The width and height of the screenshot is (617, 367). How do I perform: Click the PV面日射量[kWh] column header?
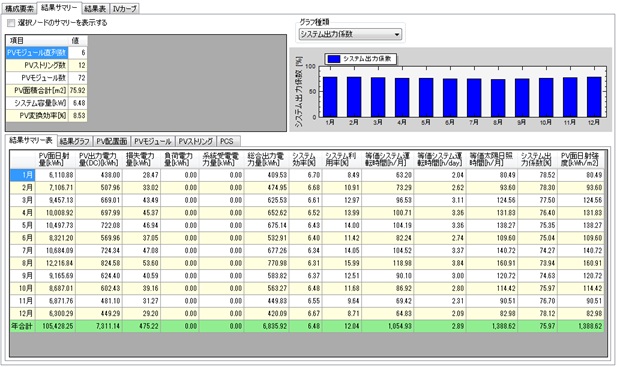click(x=55, y=160)
